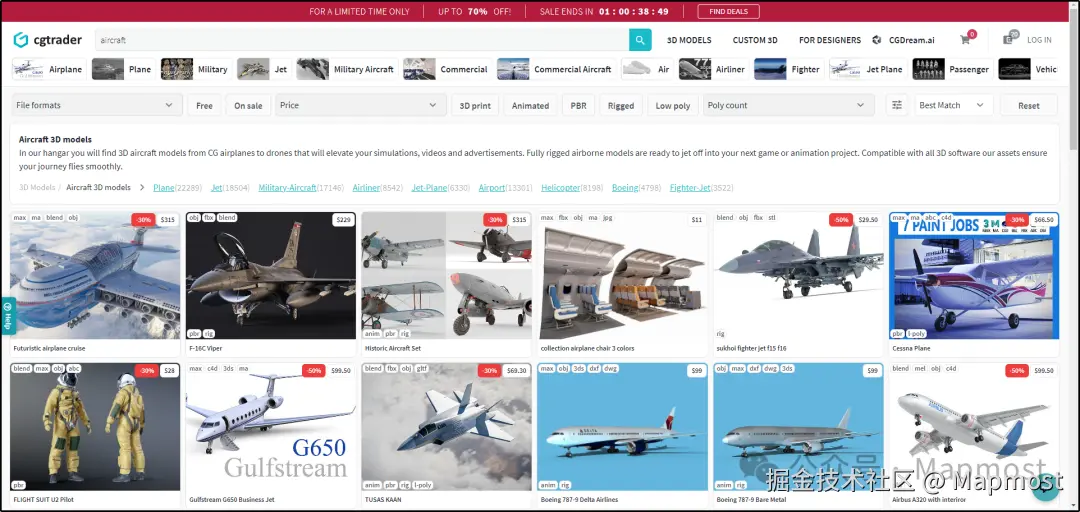
Task: Click the cgtrader logo
Action: coord(48,40)
